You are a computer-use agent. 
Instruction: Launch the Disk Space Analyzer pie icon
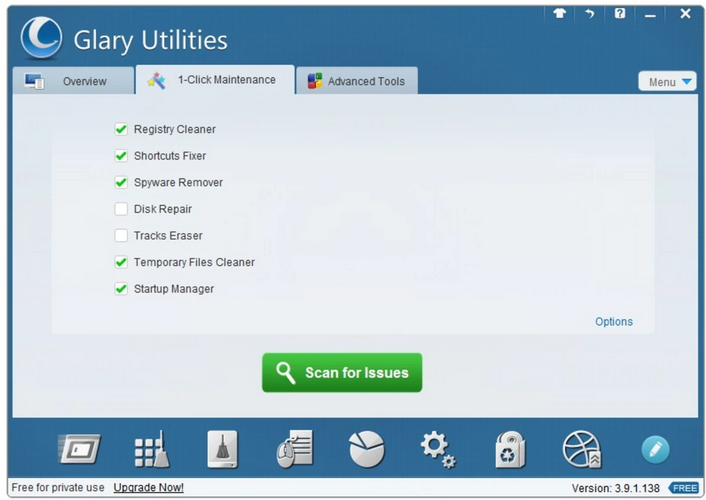(367, 449)
